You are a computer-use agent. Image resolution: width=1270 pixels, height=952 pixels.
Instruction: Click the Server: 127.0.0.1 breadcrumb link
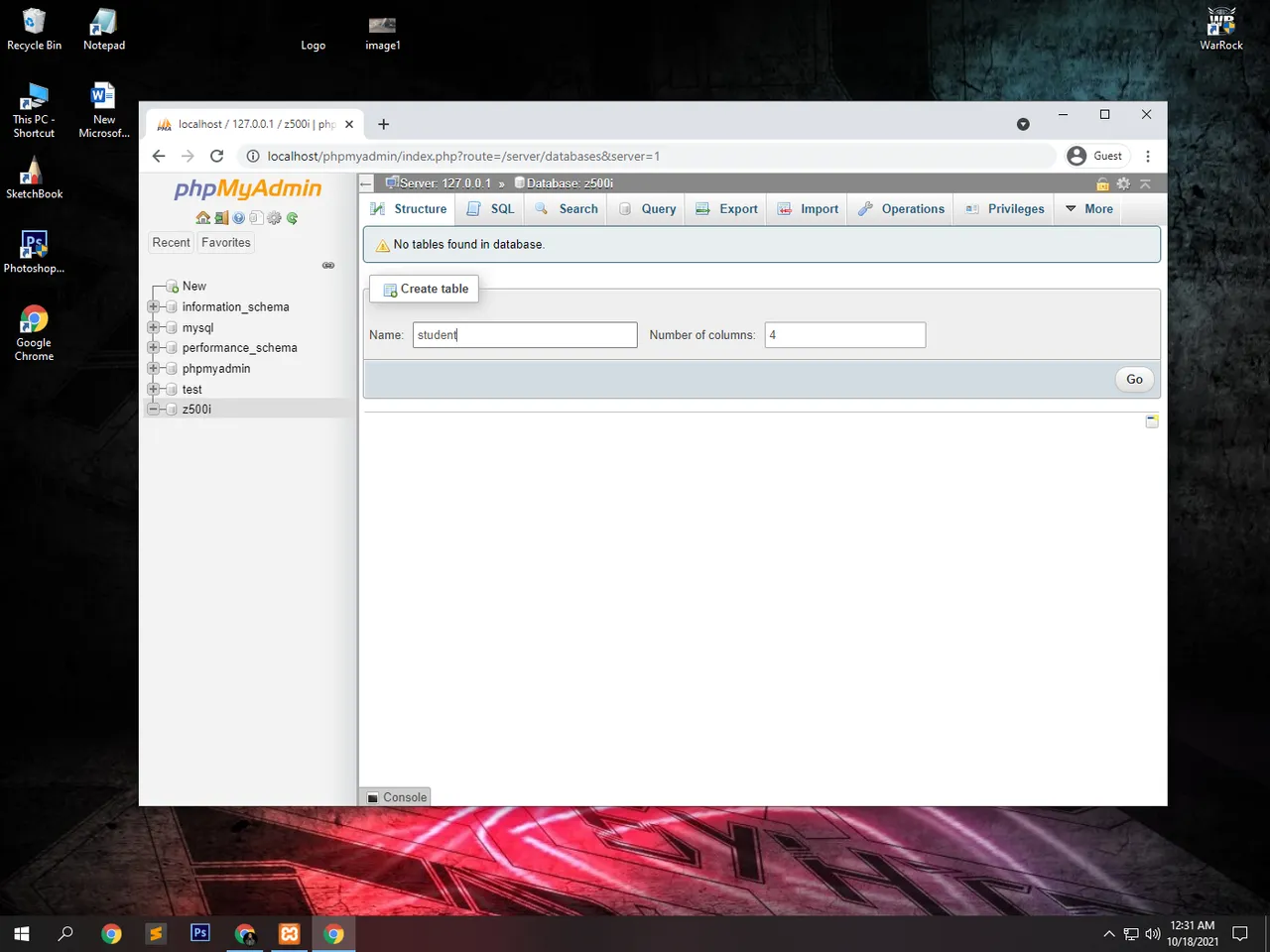point(444,183)
